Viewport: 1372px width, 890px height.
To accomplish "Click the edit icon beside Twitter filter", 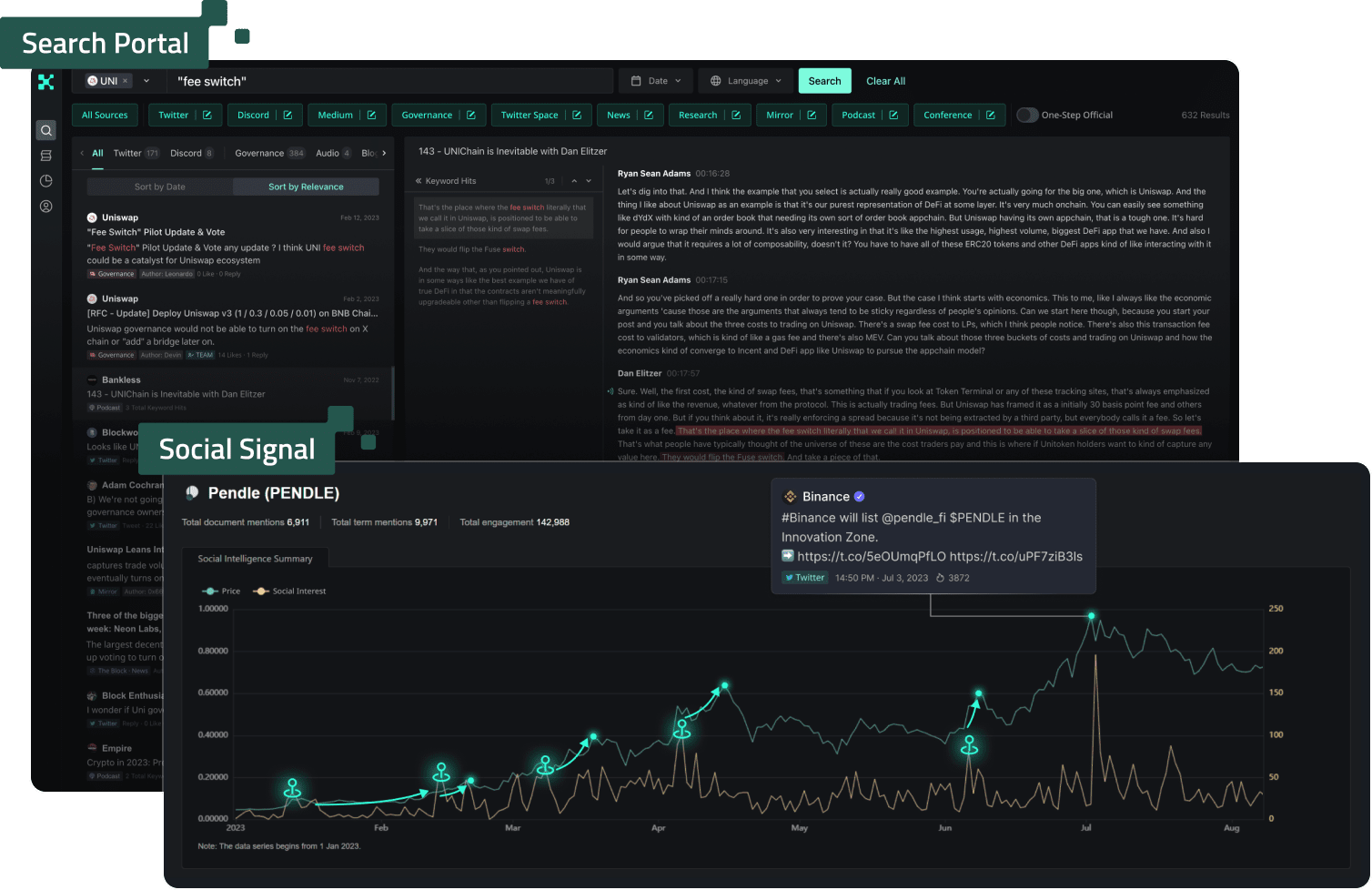I will (x=207, y=116).
